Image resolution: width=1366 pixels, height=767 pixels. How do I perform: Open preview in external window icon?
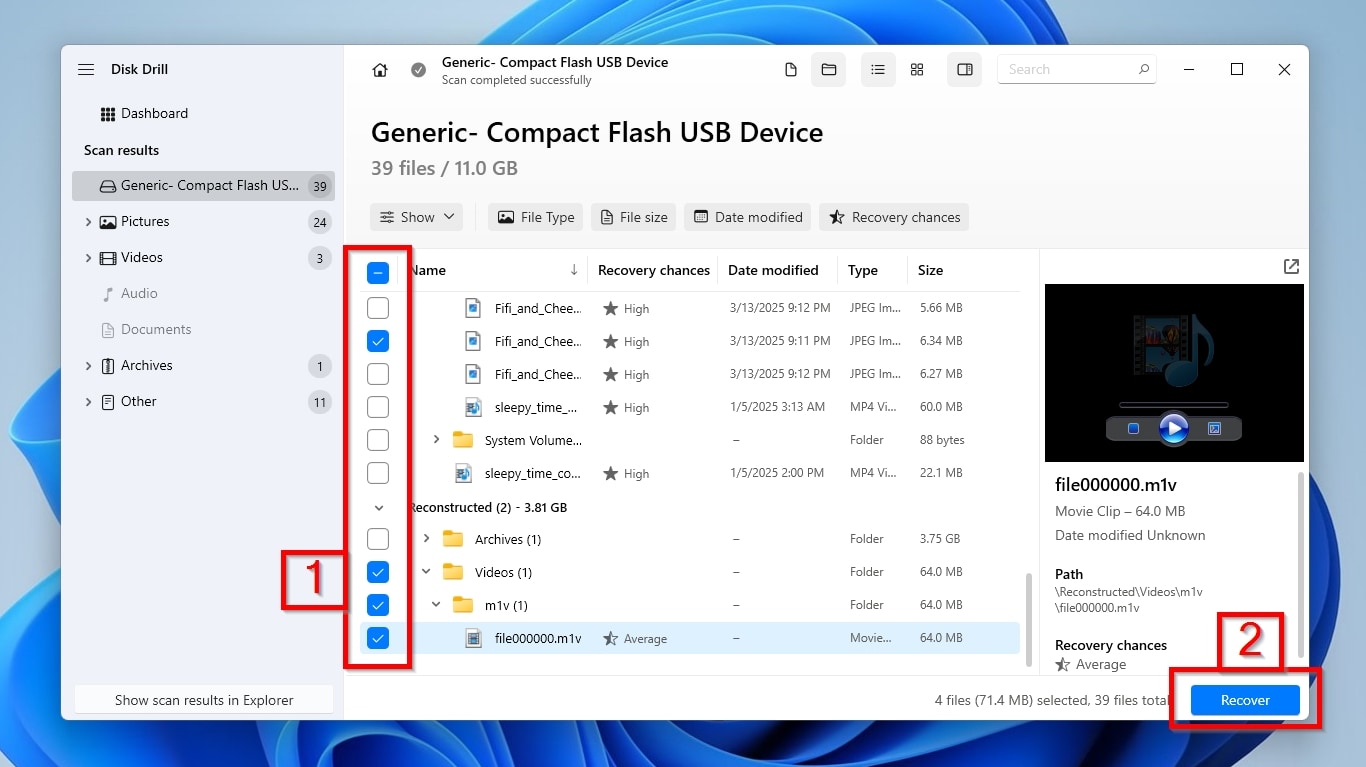point(1291,267)
